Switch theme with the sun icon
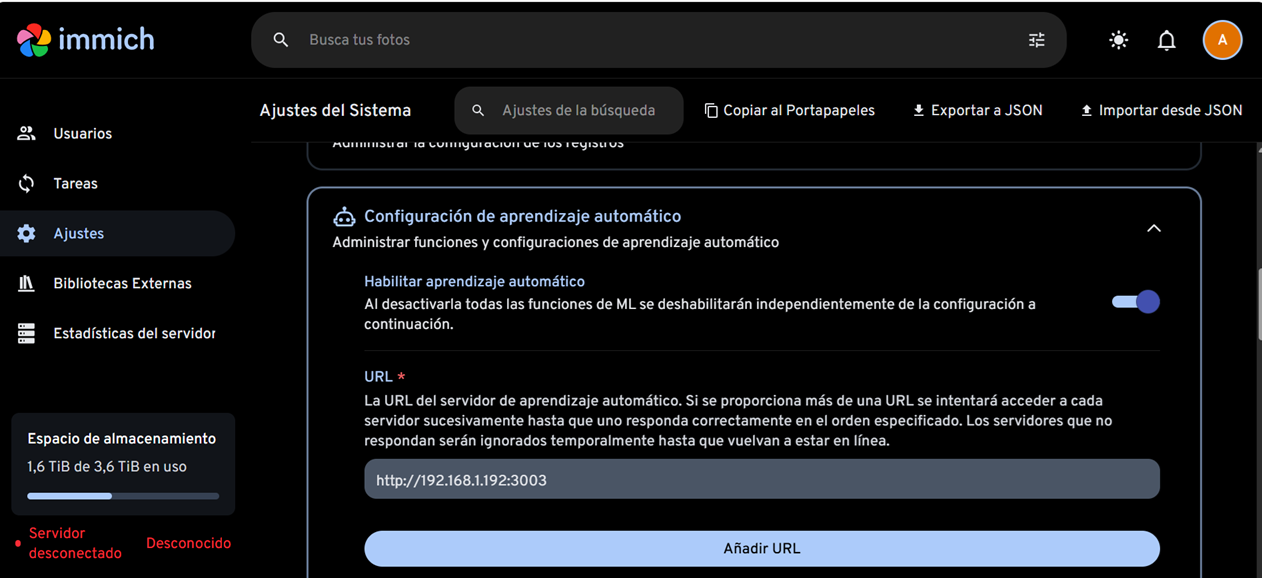Image resolution: width=1262 pixels, height=578 pixels. (x=1118, y=40)
